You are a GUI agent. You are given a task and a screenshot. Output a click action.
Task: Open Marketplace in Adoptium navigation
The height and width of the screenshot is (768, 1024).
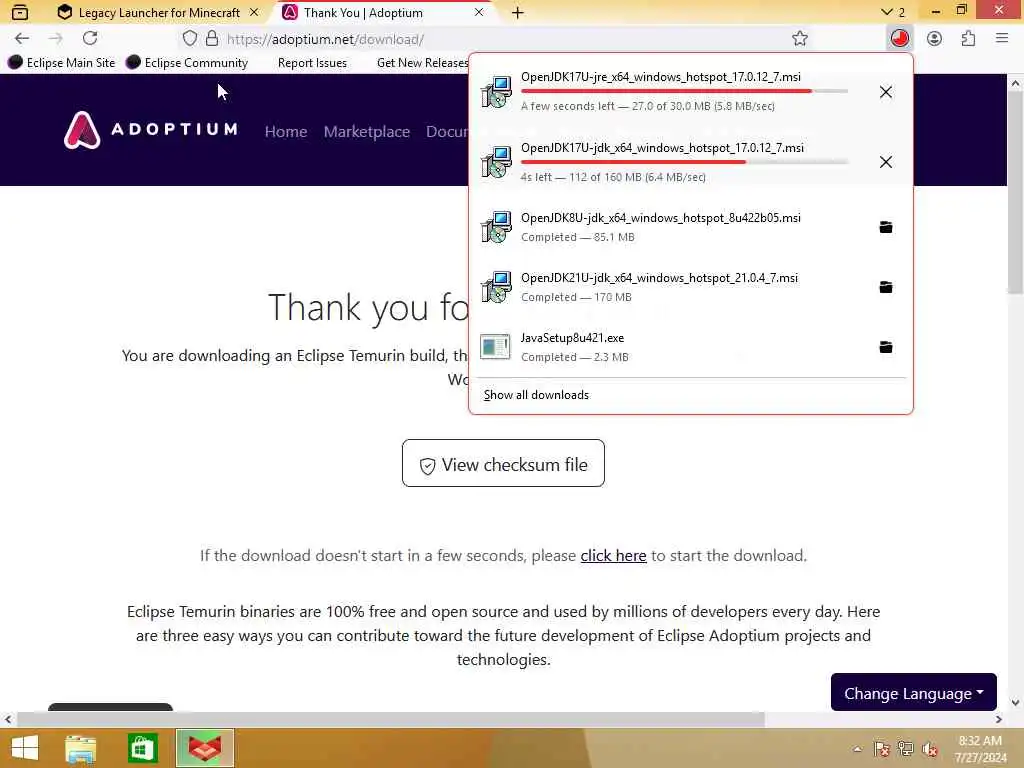click(366, 131)
